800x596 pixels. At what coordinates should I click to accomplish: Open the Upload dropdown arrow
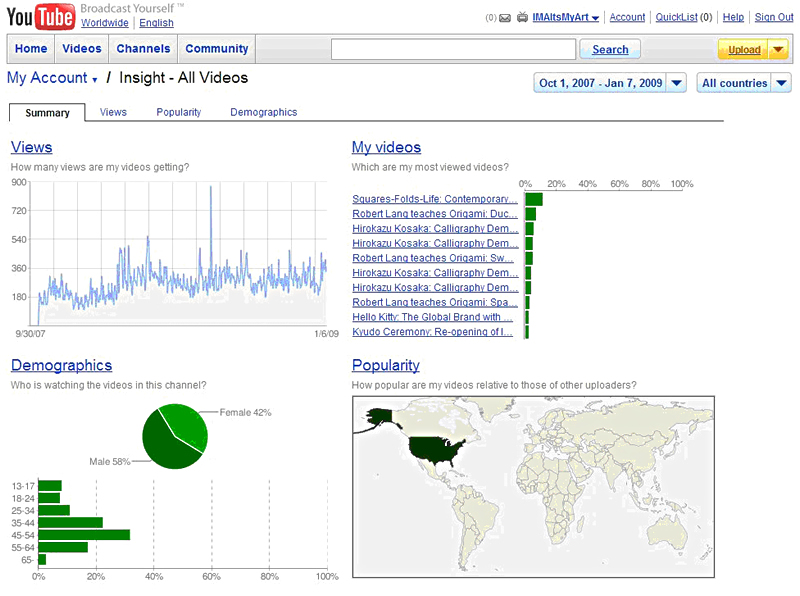click(777, 49)
